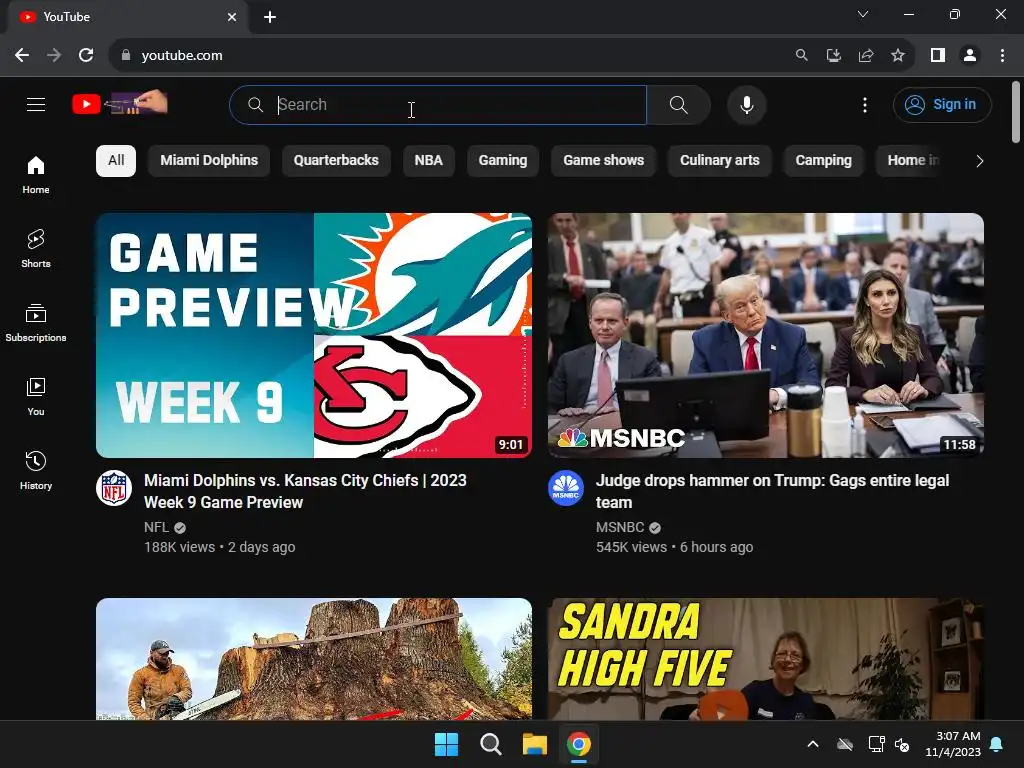This screenshot has width=1024, height=768.
Task: Toggle the Chrome side panel
Action: click(x=938, y=56)
